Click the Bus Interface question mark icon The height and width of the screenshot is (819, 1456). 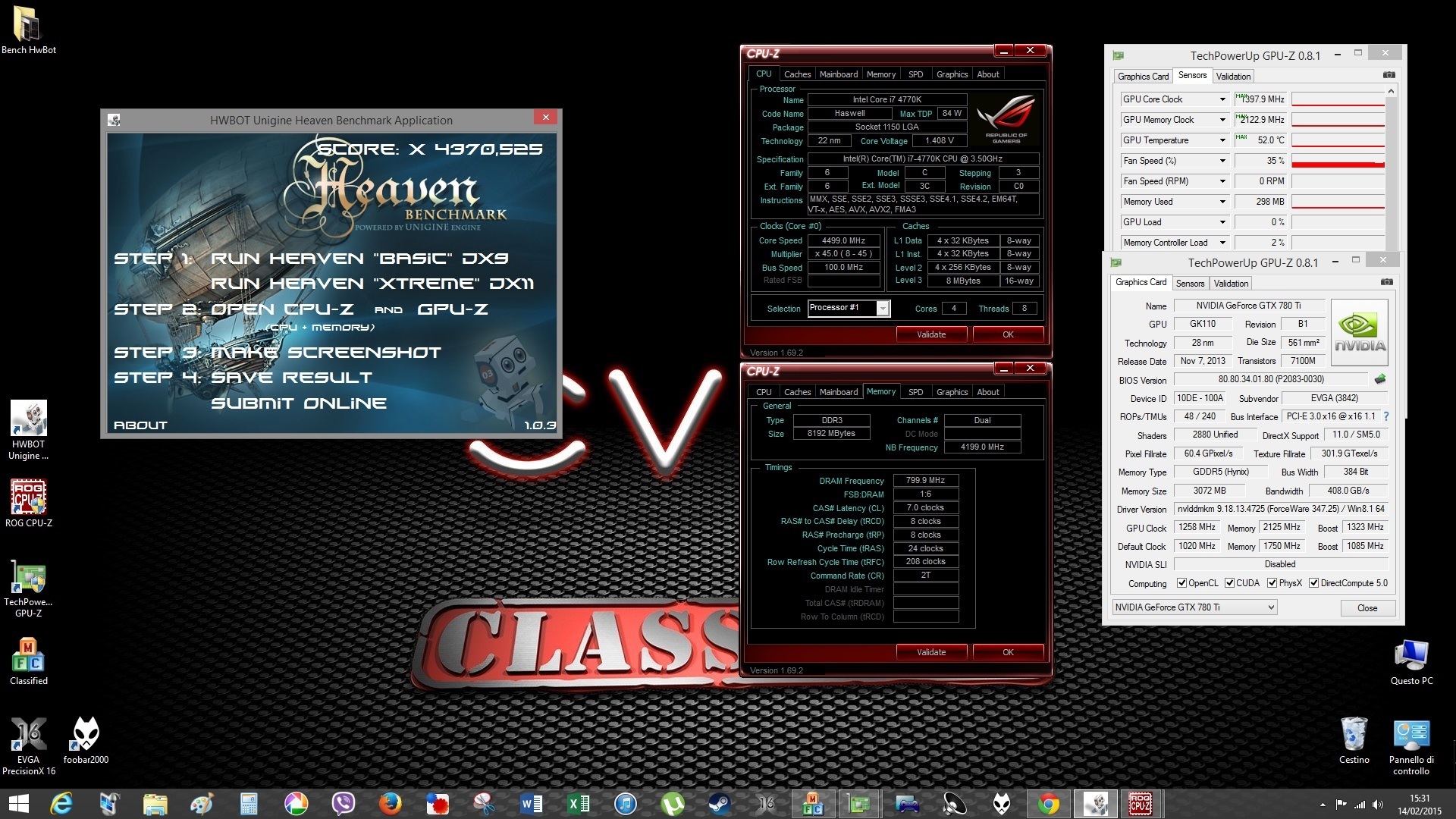coord(1386,416)
